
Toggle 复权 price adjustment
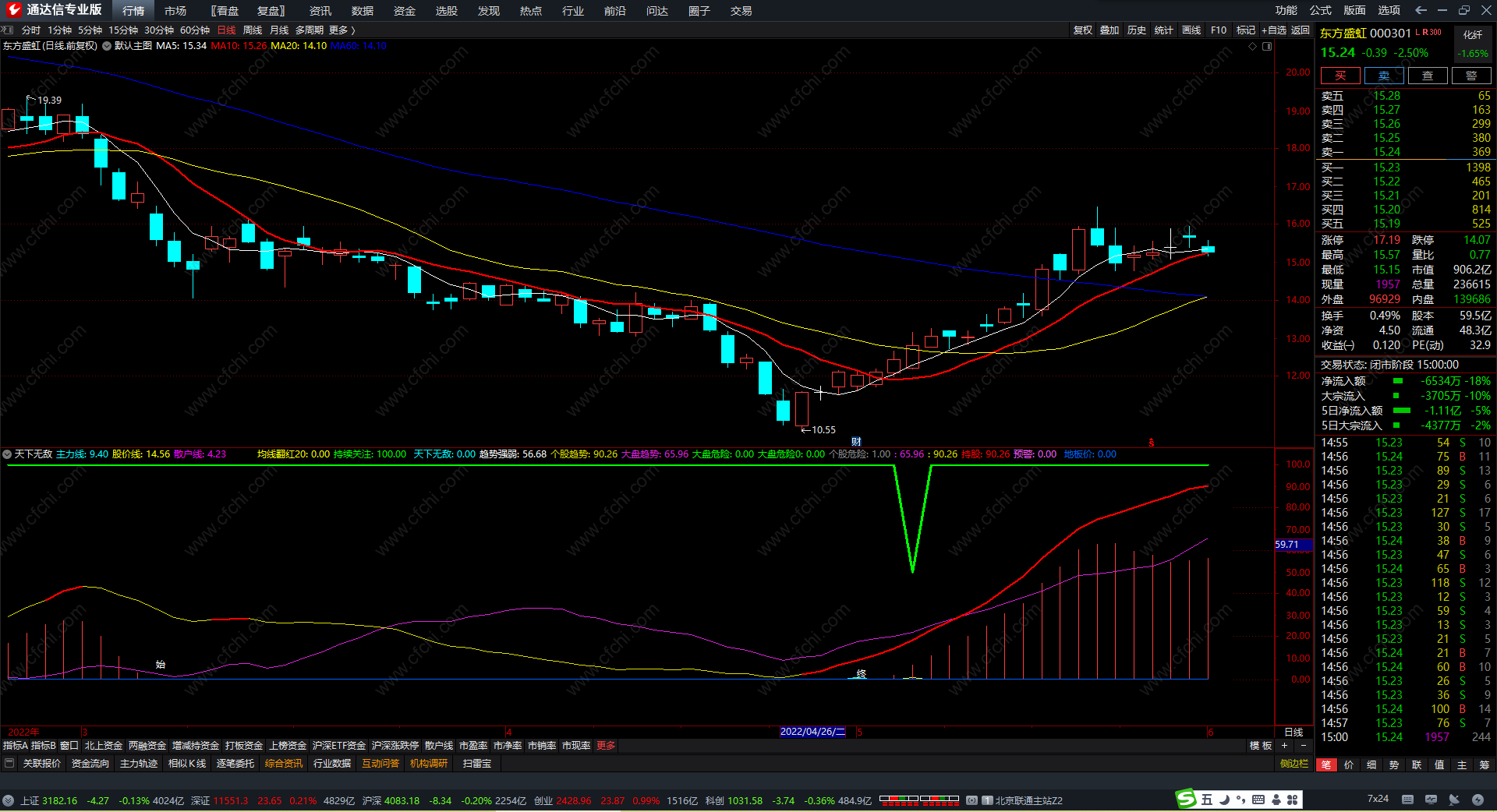[1083, 30]
